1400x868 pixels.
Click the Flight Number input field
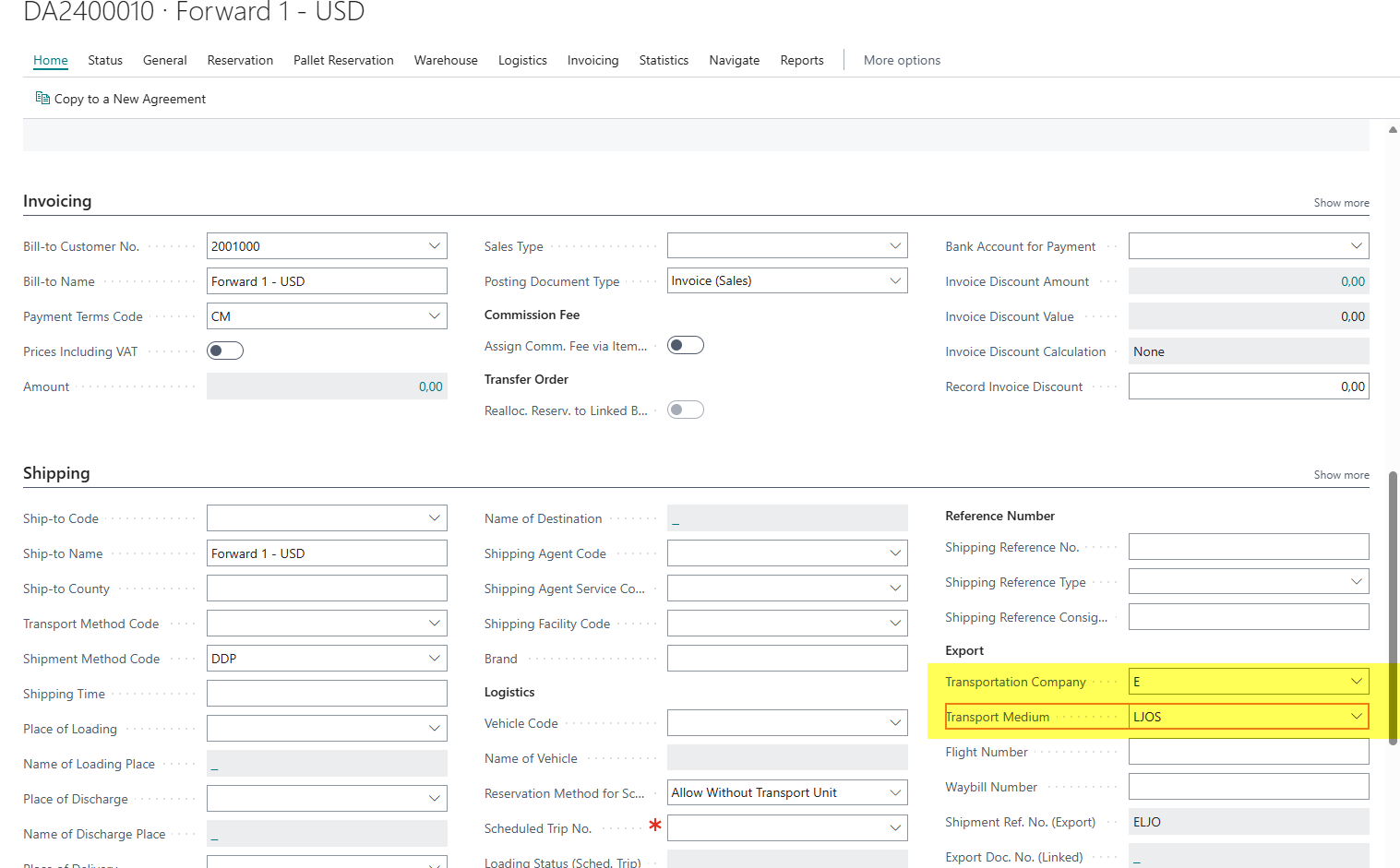(1248, 752)
